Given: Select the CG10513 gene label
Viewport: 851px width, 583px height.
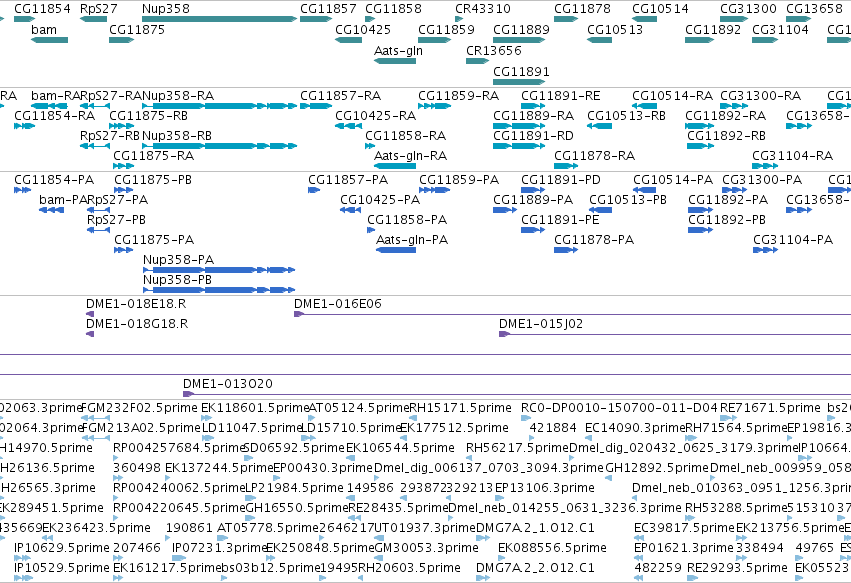Looking at the screenshot, I should [615, 29].
